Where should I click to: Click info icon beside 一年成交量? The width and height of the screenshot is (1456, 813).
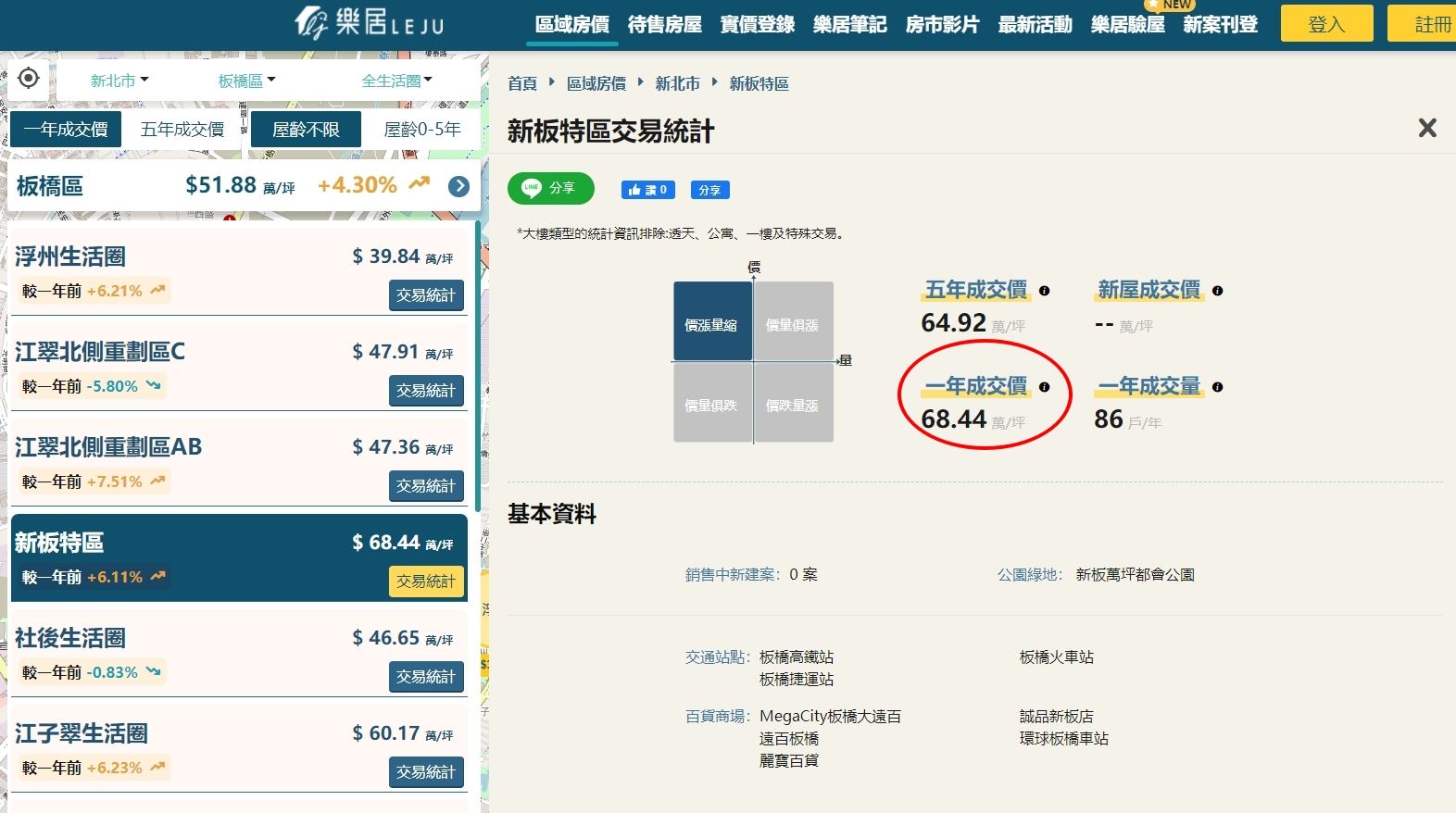(x=1218, y=387)
